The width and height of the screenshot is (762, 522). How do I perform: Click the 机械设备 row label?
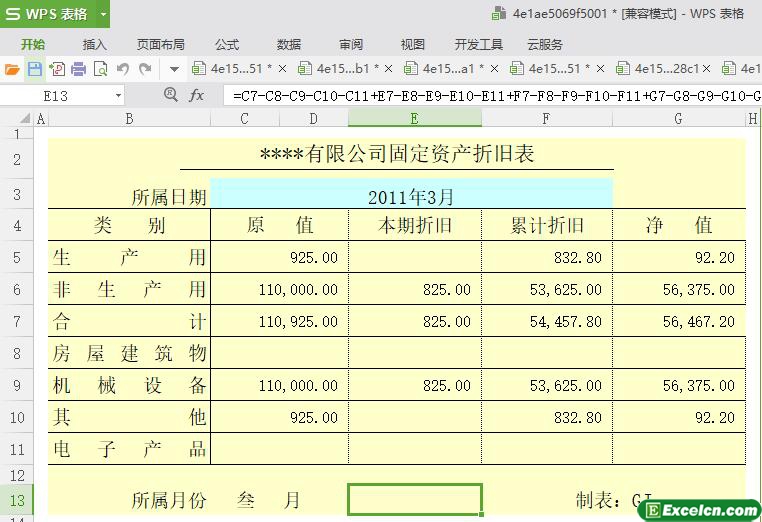coord(129,385)
